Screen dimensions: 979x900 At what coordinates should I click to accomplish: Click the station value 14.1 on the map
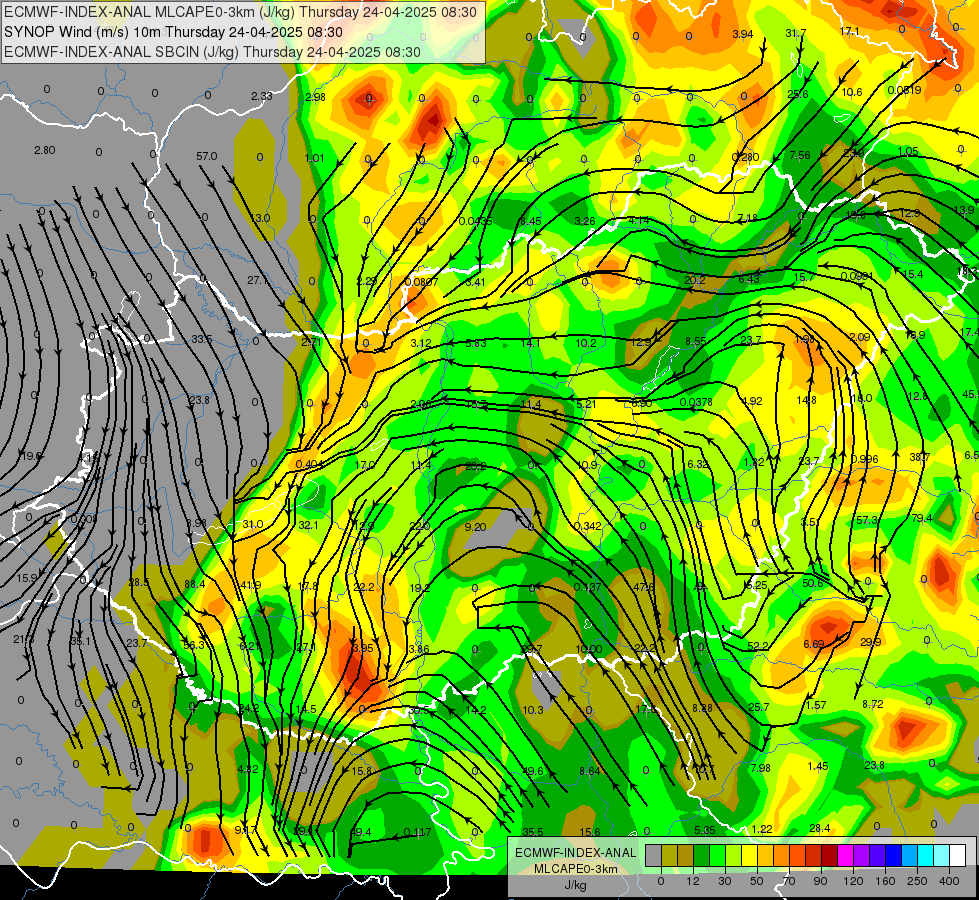530,343
